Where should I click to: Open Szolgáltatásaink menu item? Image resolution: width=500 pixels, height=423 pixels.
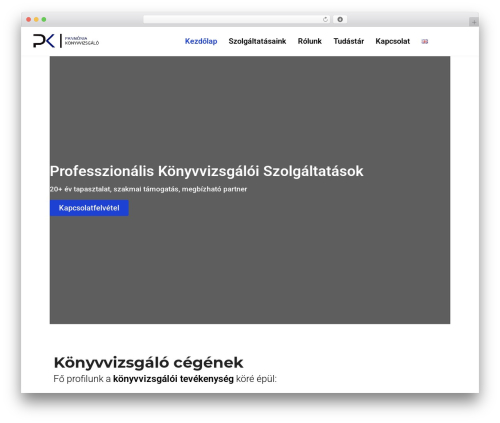click(257, 41)
